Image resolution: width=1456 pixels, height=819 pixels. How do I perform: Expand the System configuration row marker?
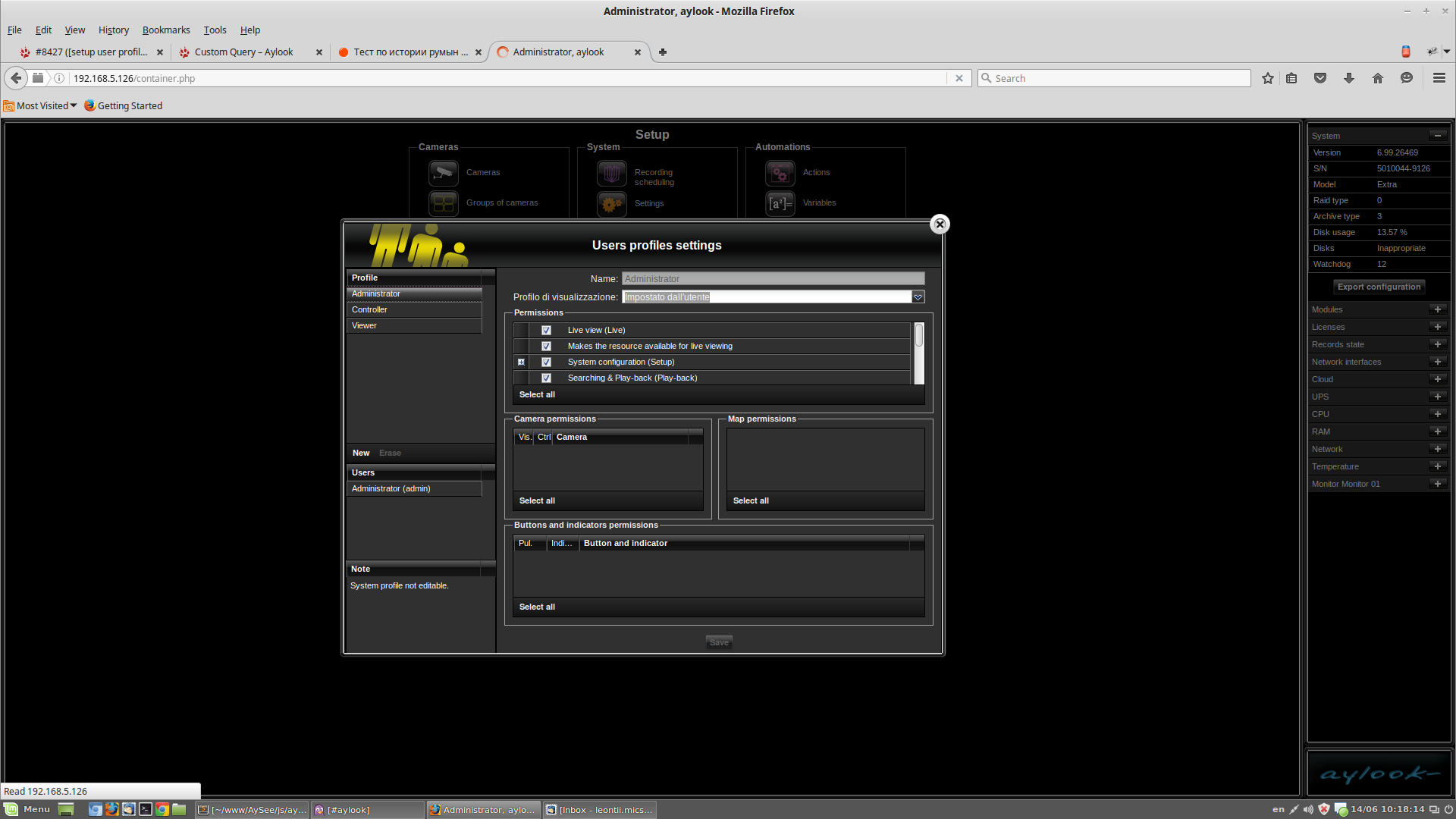[521, 362]
